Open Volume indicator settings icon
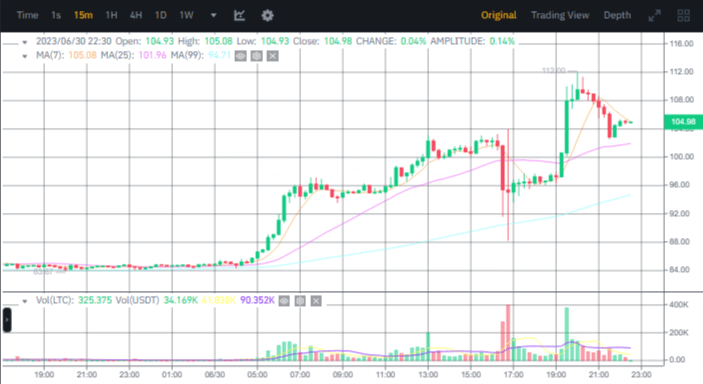 (x=300, y=301)
